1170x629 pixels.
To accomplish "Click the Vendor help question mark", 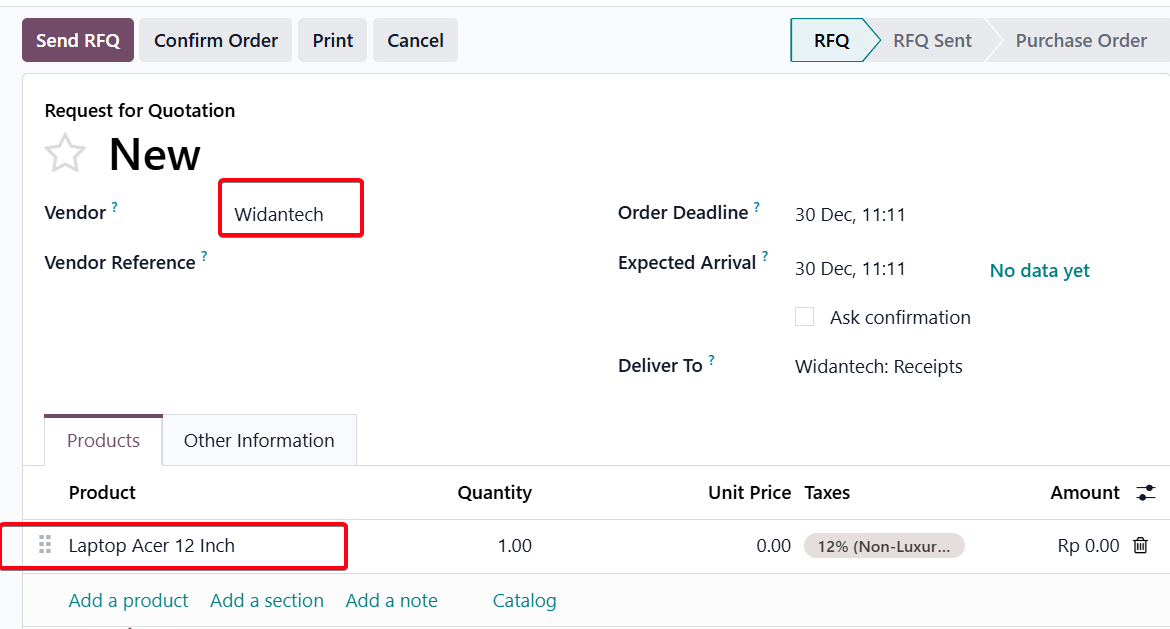I will click(115, 208).
